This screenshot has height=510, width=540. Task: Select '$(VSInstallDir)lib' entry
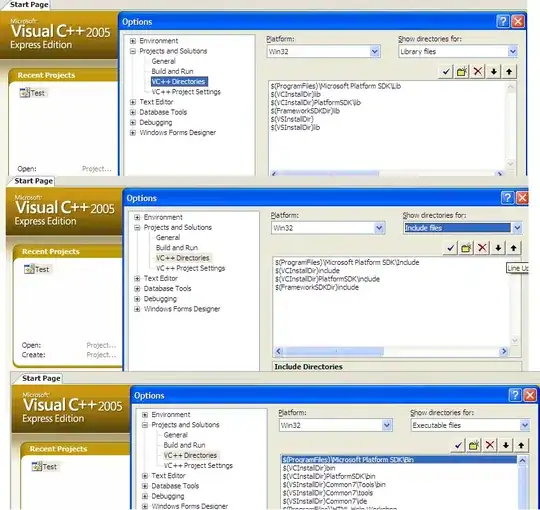(x=295, y=127)
